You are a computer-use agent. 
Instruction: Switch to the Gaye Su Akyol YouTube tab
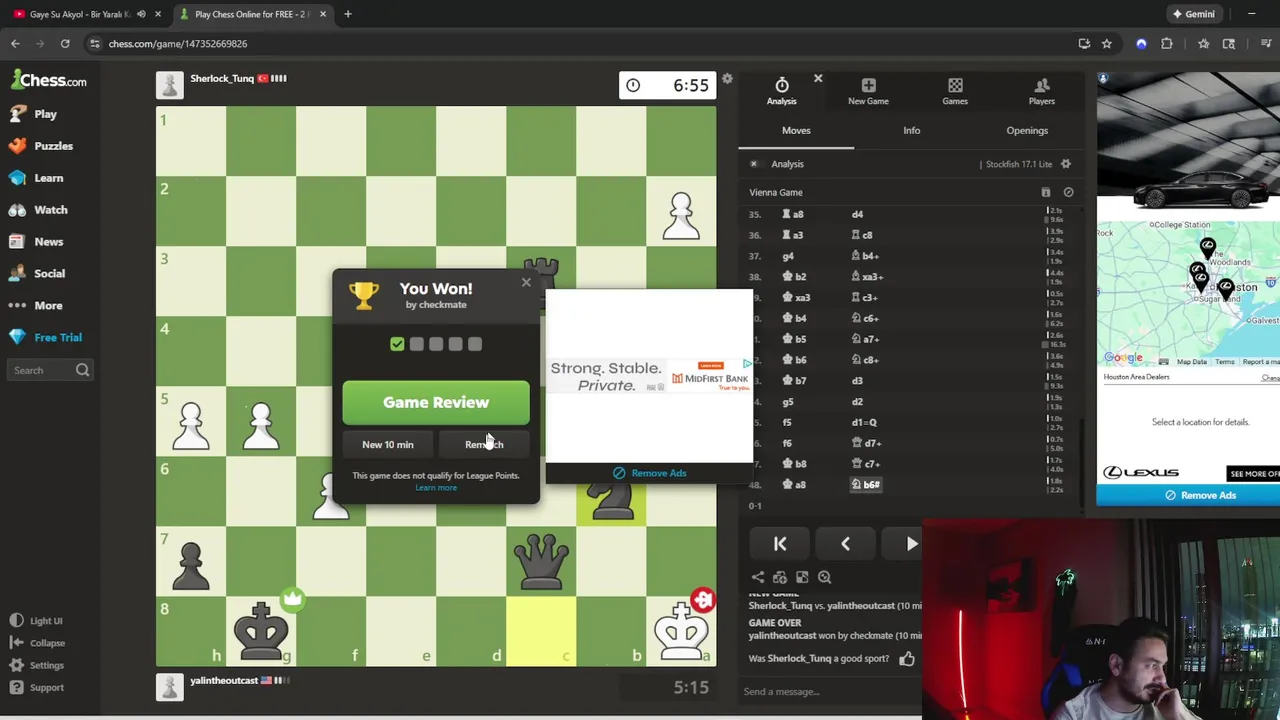pos(78,14)
